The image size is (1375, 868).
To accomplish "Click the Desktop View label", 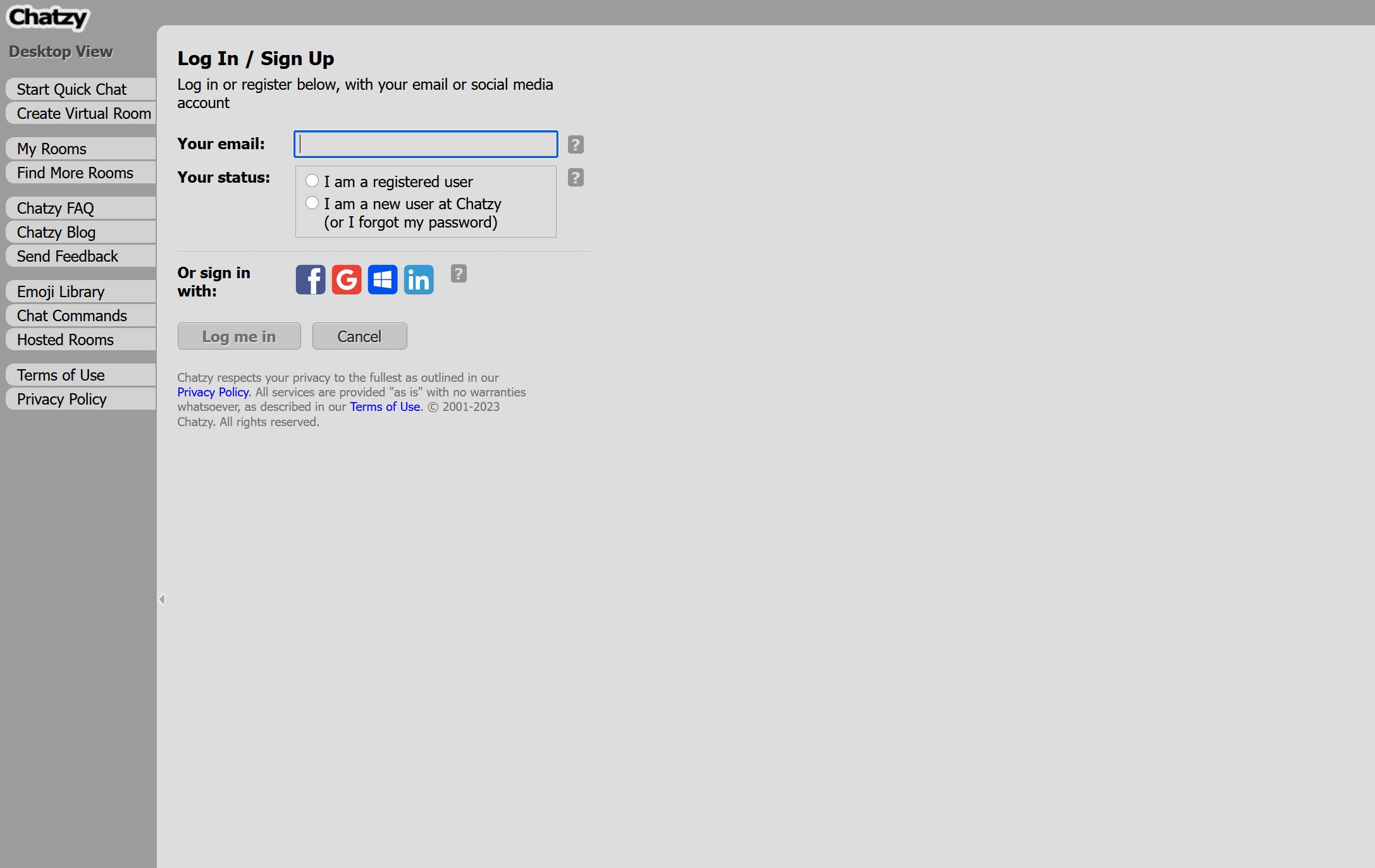I will 61,52.
